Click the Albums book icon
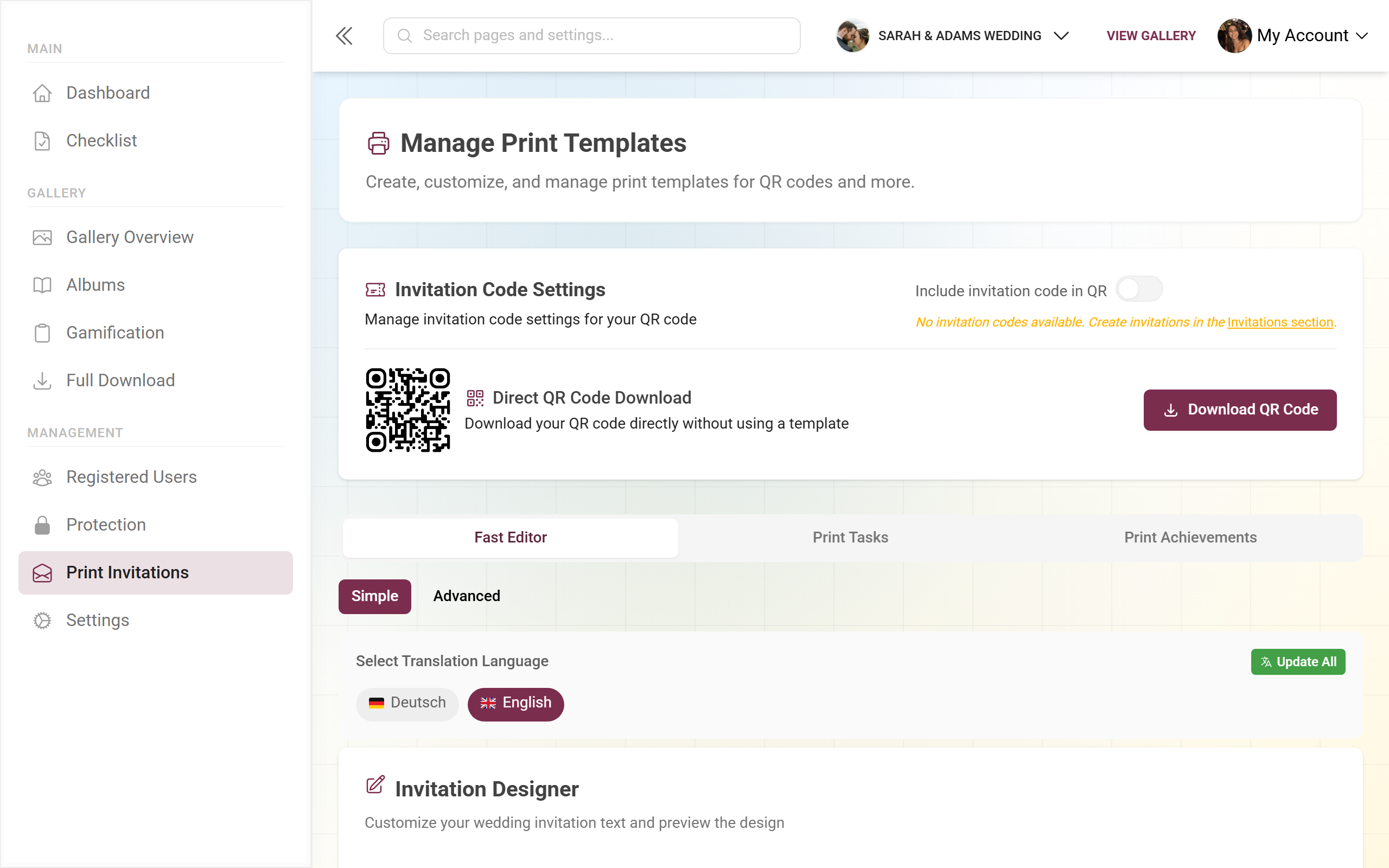The image size is (1389, 868). (x=42, y=285)
